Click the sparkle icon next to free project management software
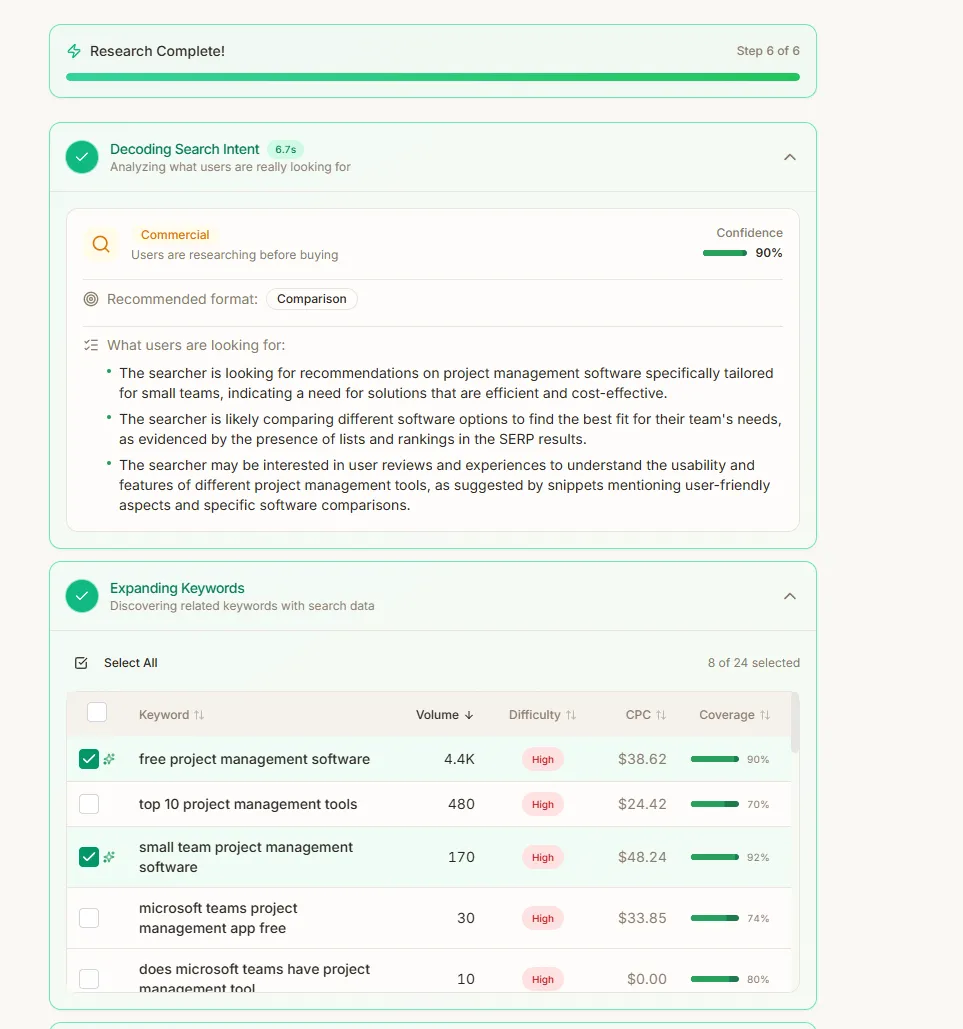 (x=110, y=759)
